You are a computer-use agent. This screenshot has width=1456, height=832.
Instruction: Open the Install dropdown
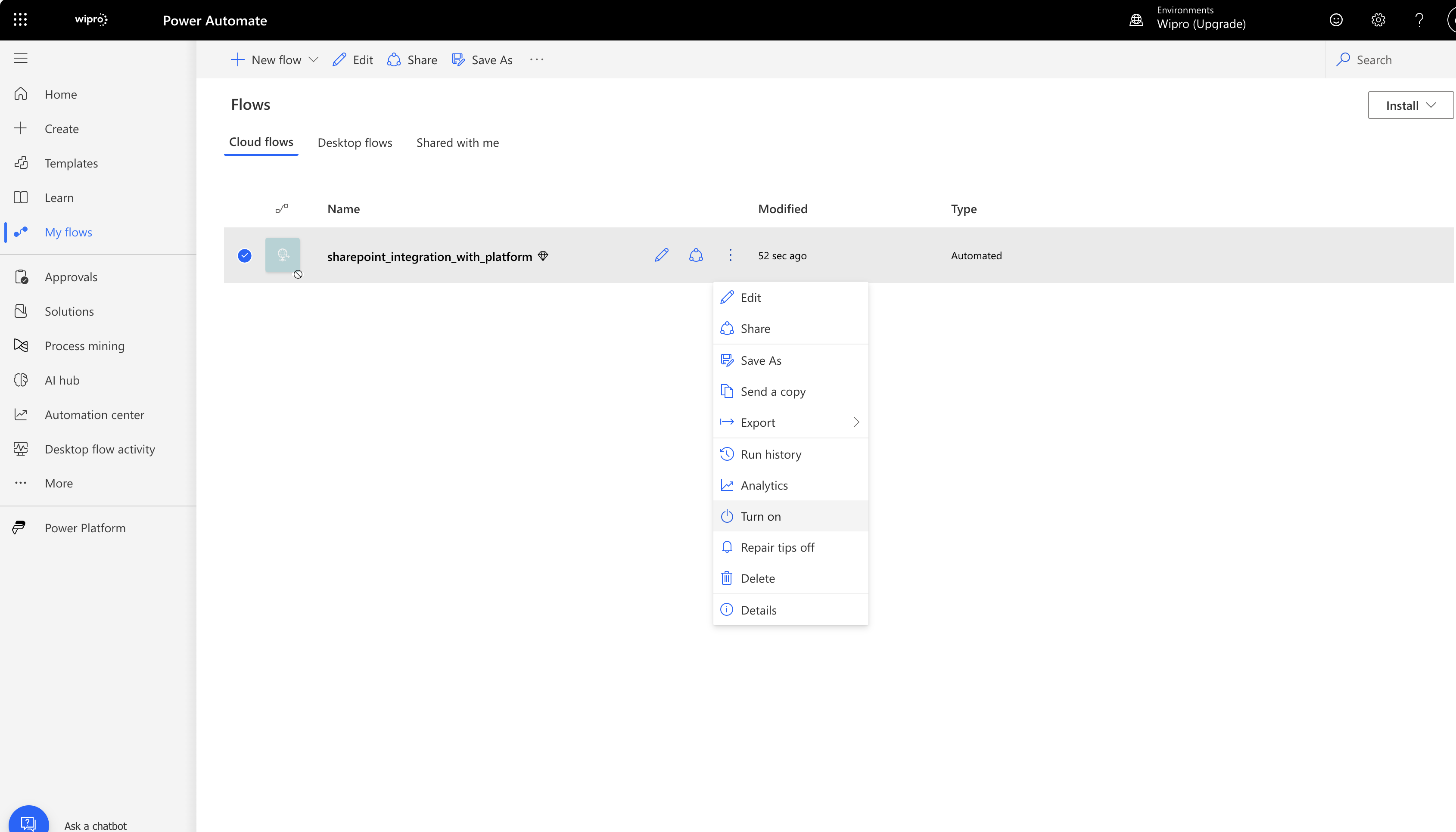click(1410, 105)
